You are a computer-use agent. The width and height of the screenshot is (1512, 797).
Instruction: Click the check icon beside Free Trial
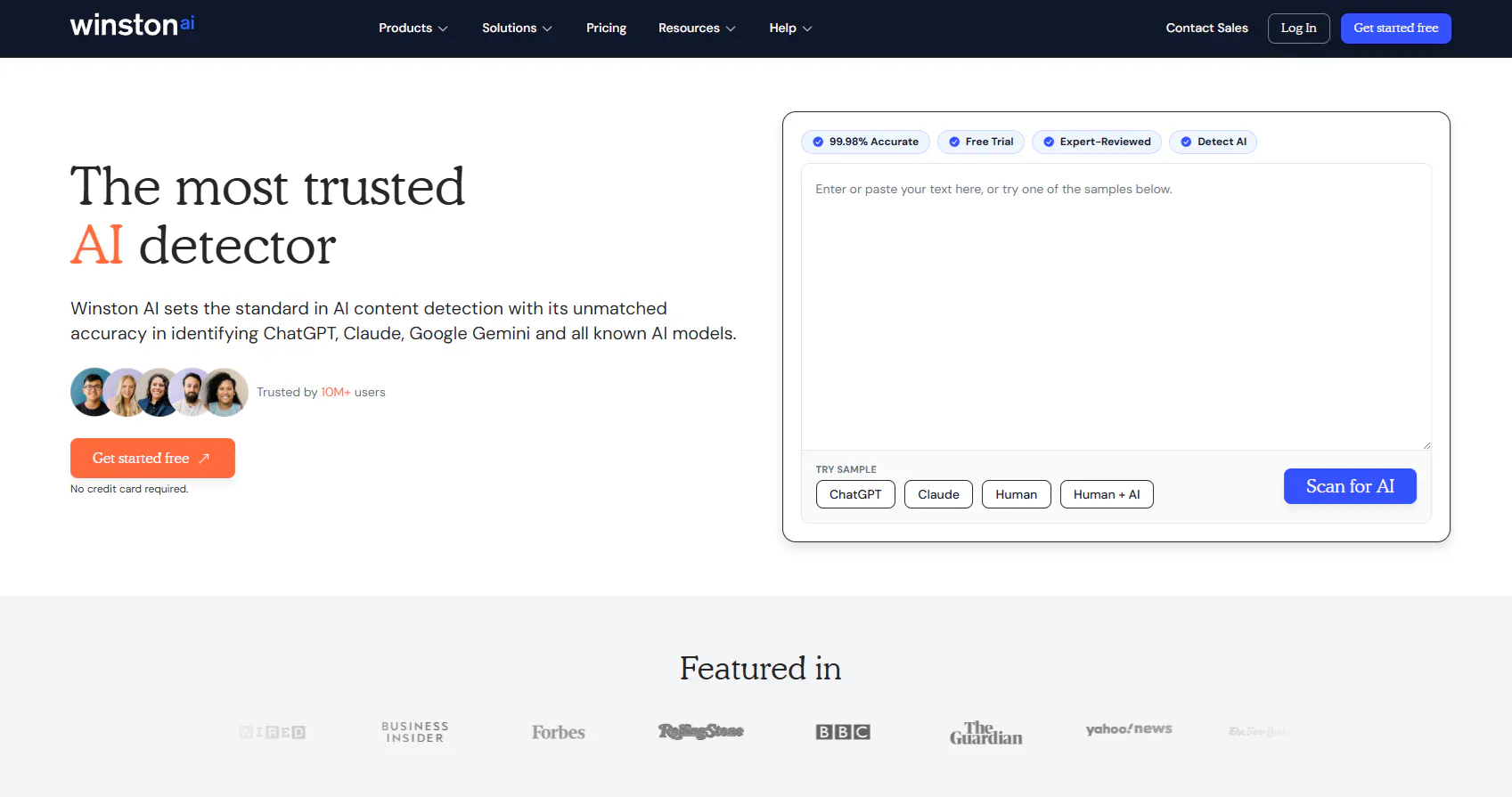point(954,142)
